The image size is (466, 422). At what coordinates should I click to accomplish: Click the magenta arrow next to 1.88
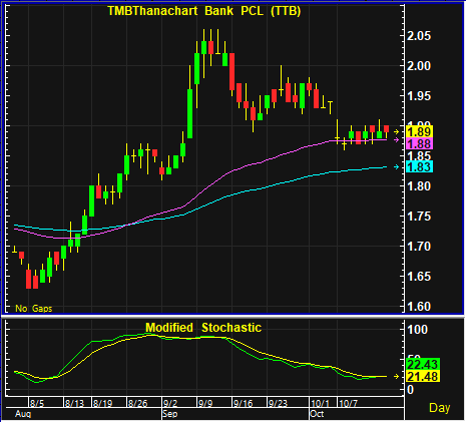tap(396, 140)
